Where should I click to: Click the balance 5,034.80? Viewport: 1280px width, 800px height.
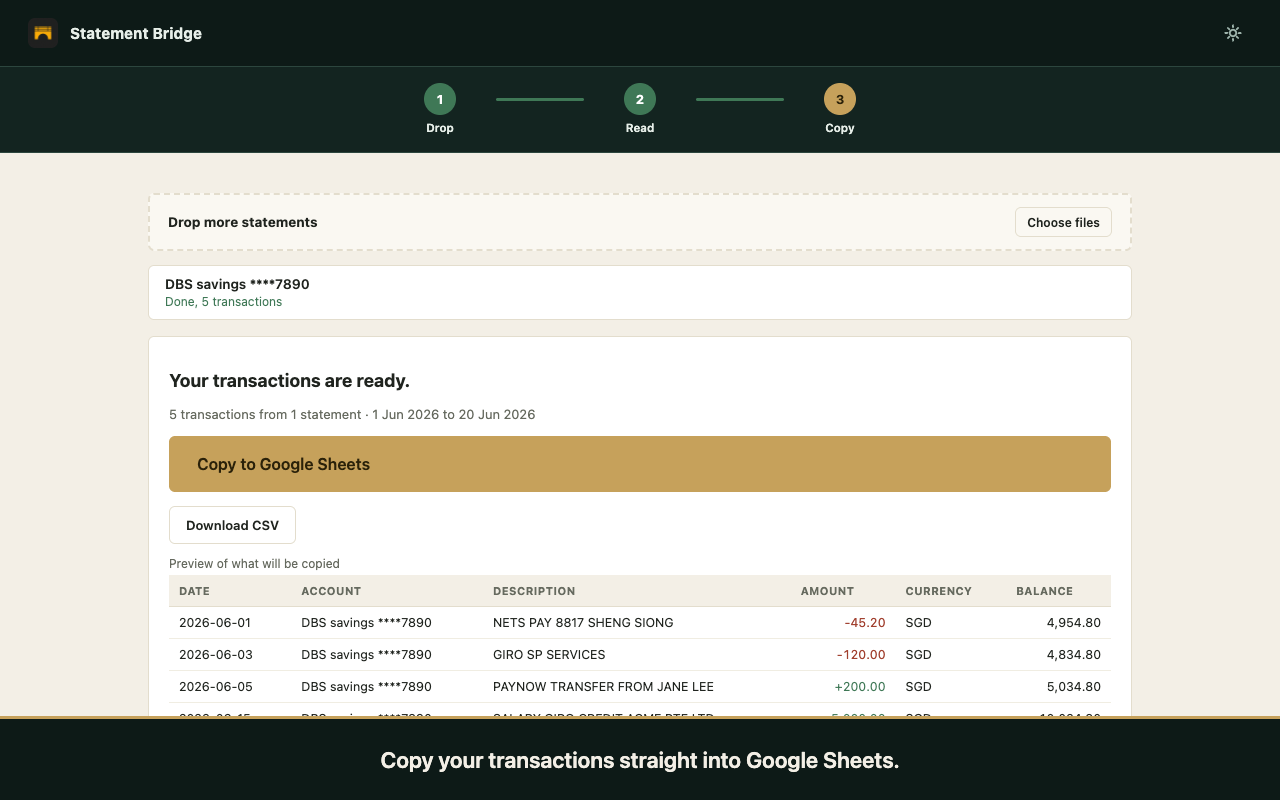coord(1074,686)
